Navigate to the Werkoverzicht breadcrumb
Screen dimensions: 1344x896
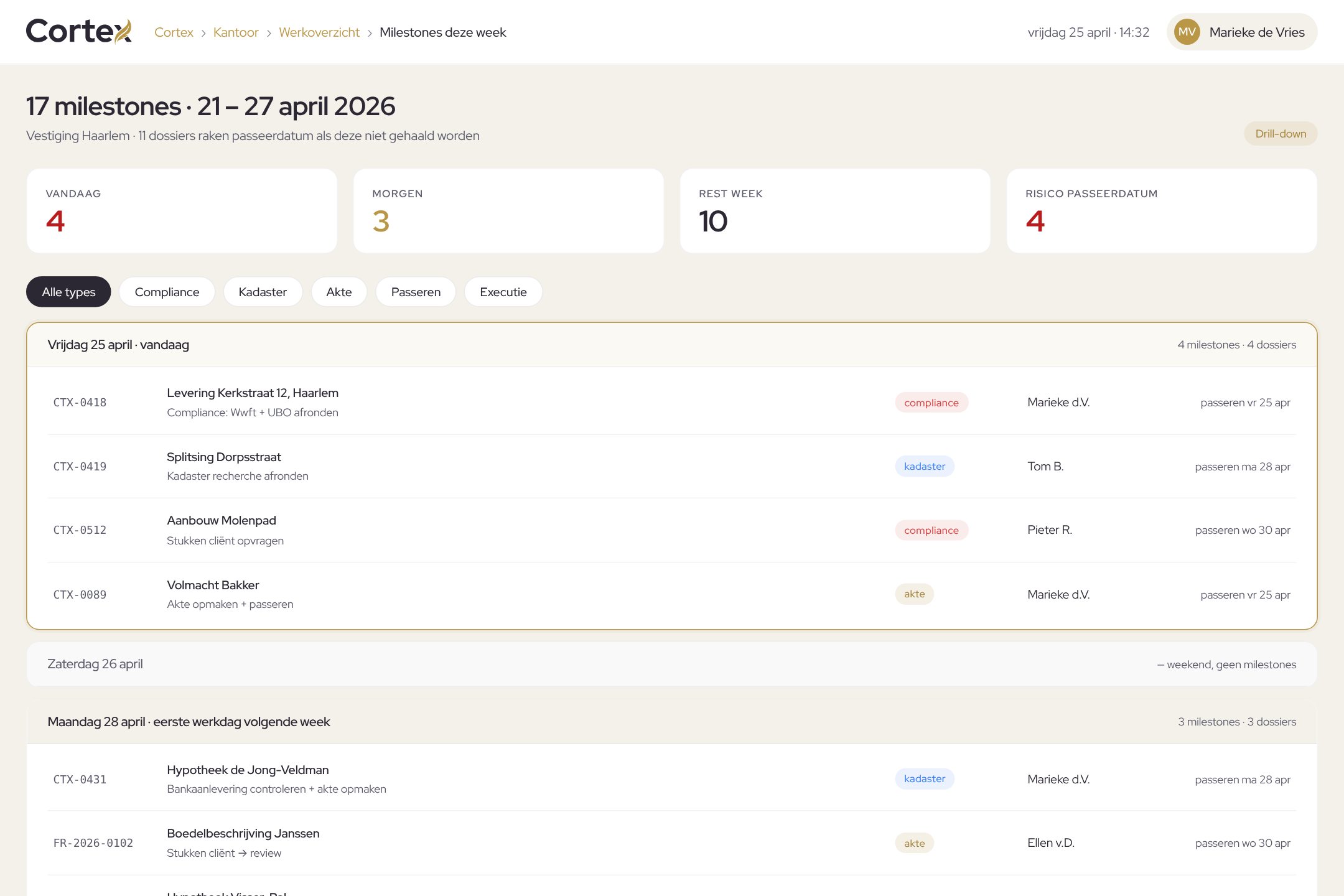319,32
